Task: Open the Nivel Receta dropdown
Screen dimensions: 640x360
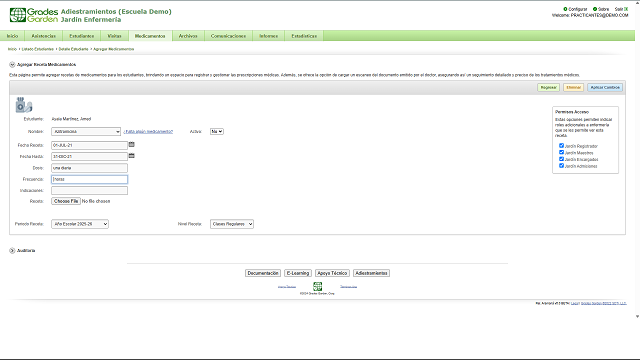Action: coord(231,224)
